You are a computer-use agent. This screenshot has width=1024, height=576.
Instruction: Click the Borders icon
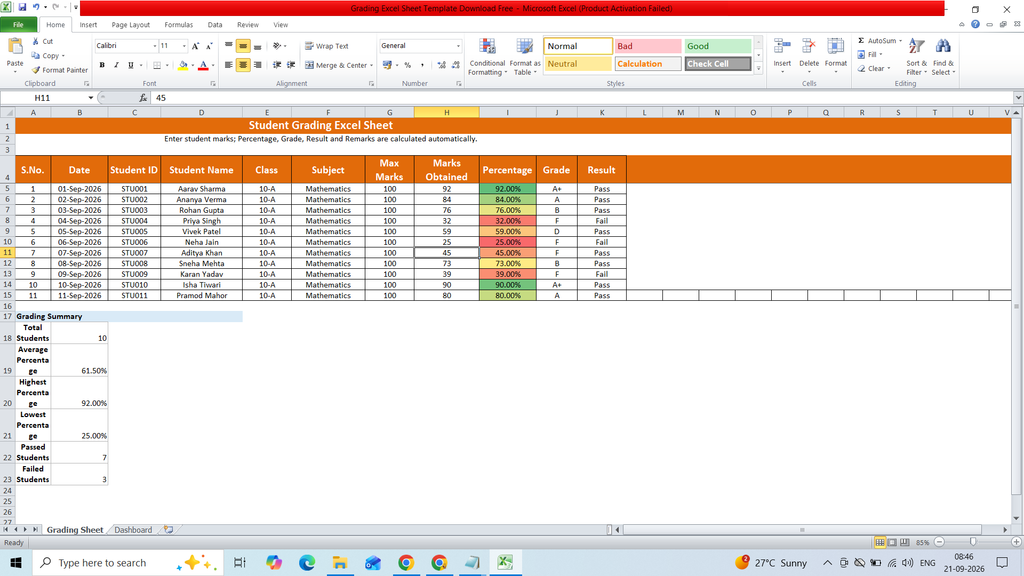point(157,65)
